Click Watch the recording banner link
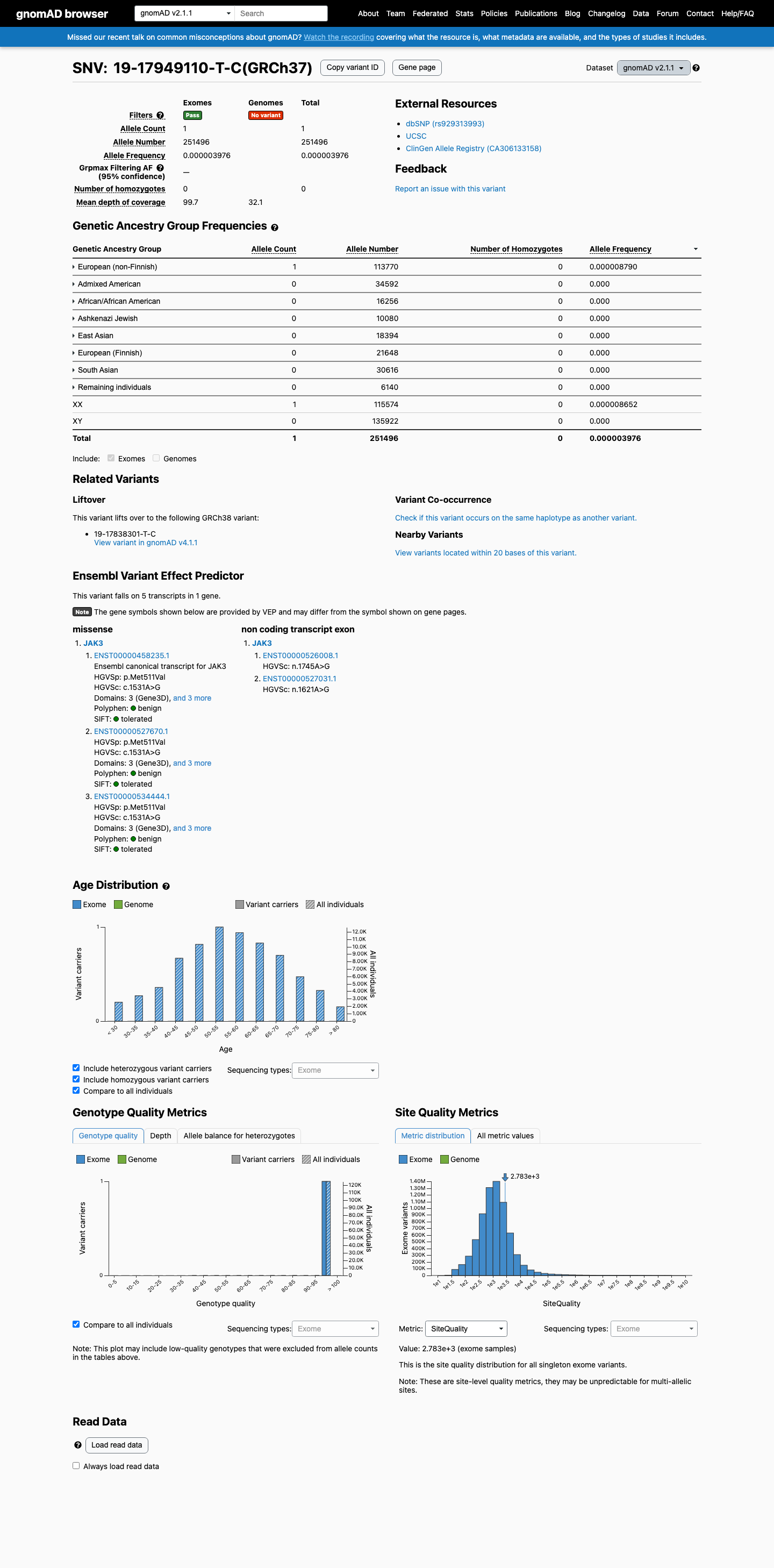774x1568 pixels. (339, 37)
